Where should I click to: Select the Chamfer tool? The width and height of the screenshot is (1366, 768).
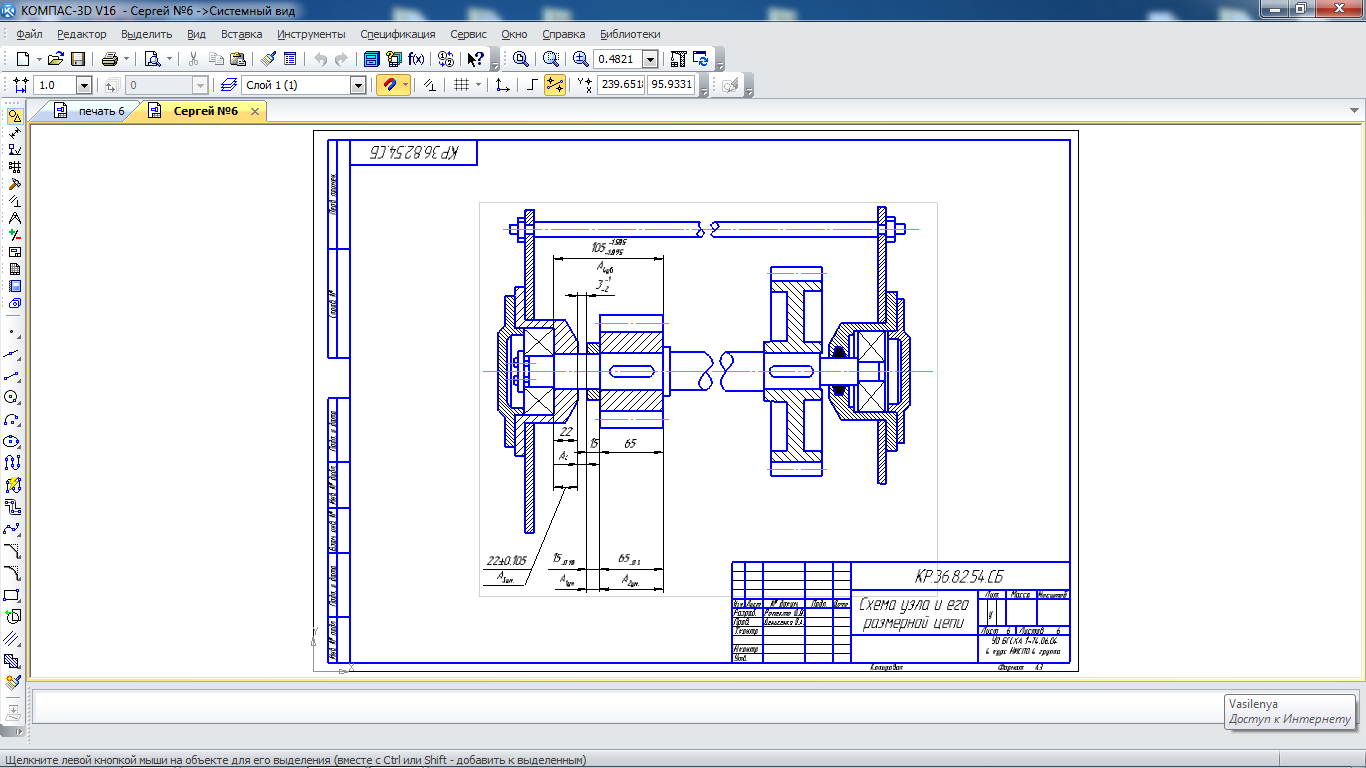(x=13, y=551)
